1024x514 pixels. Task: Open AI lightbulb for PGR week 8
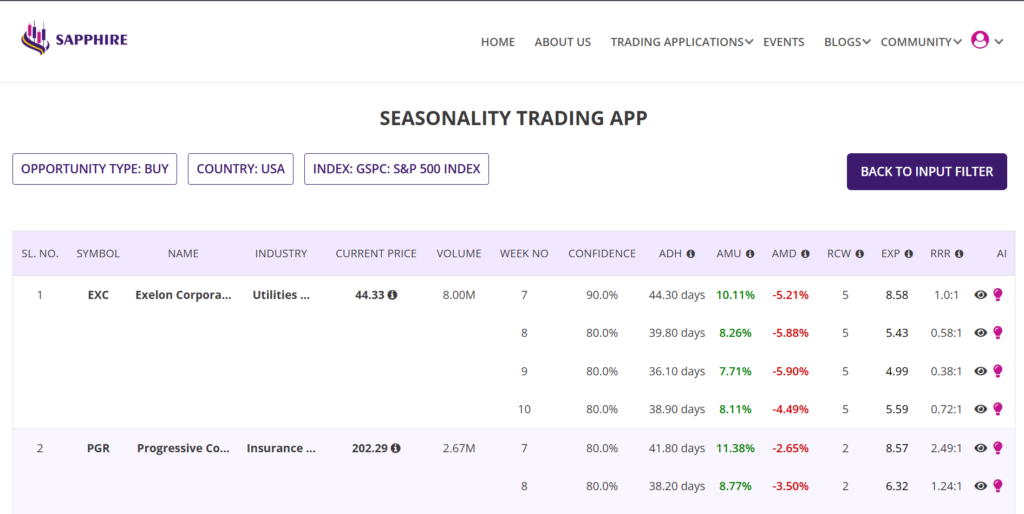[997, 486]
